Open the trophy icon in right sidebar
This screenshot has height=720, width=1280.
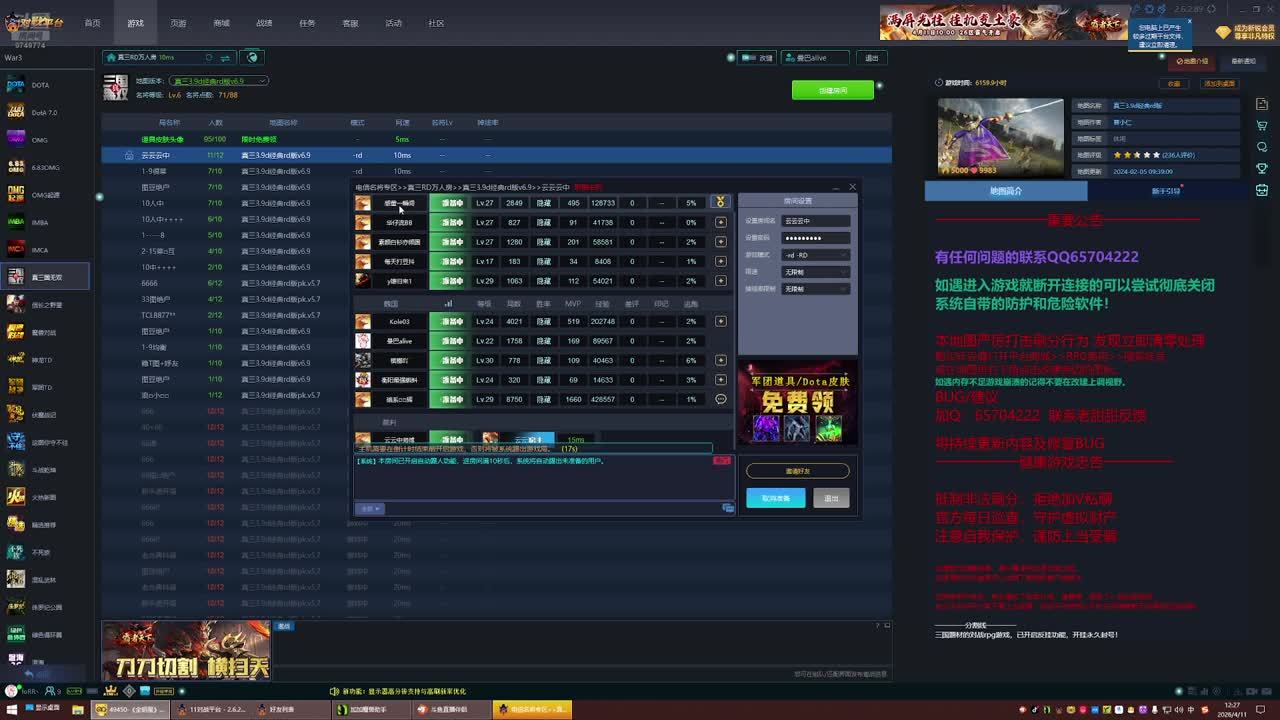[1262, 168]
